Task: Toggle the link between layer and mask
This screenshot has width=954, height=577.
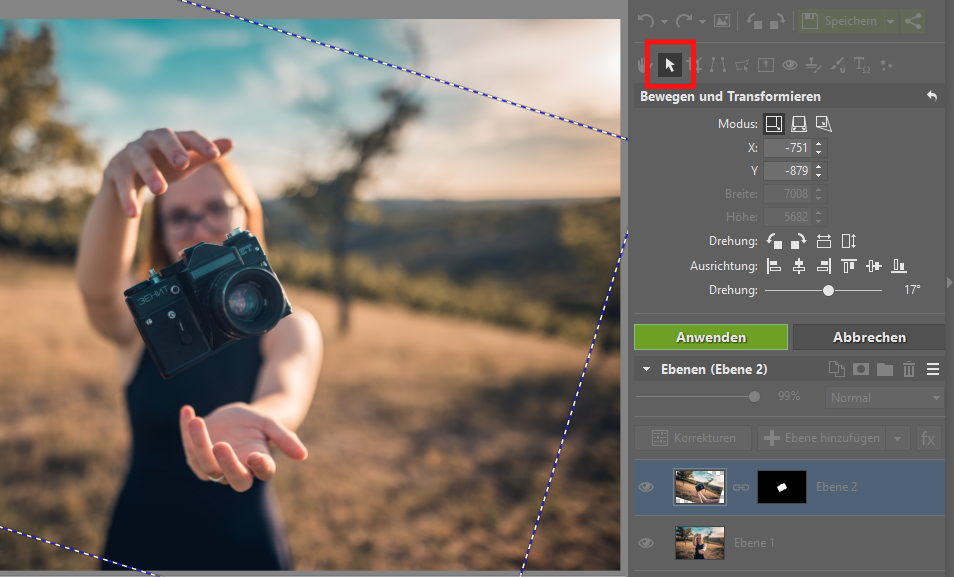Action: click(x=741, y=487)
